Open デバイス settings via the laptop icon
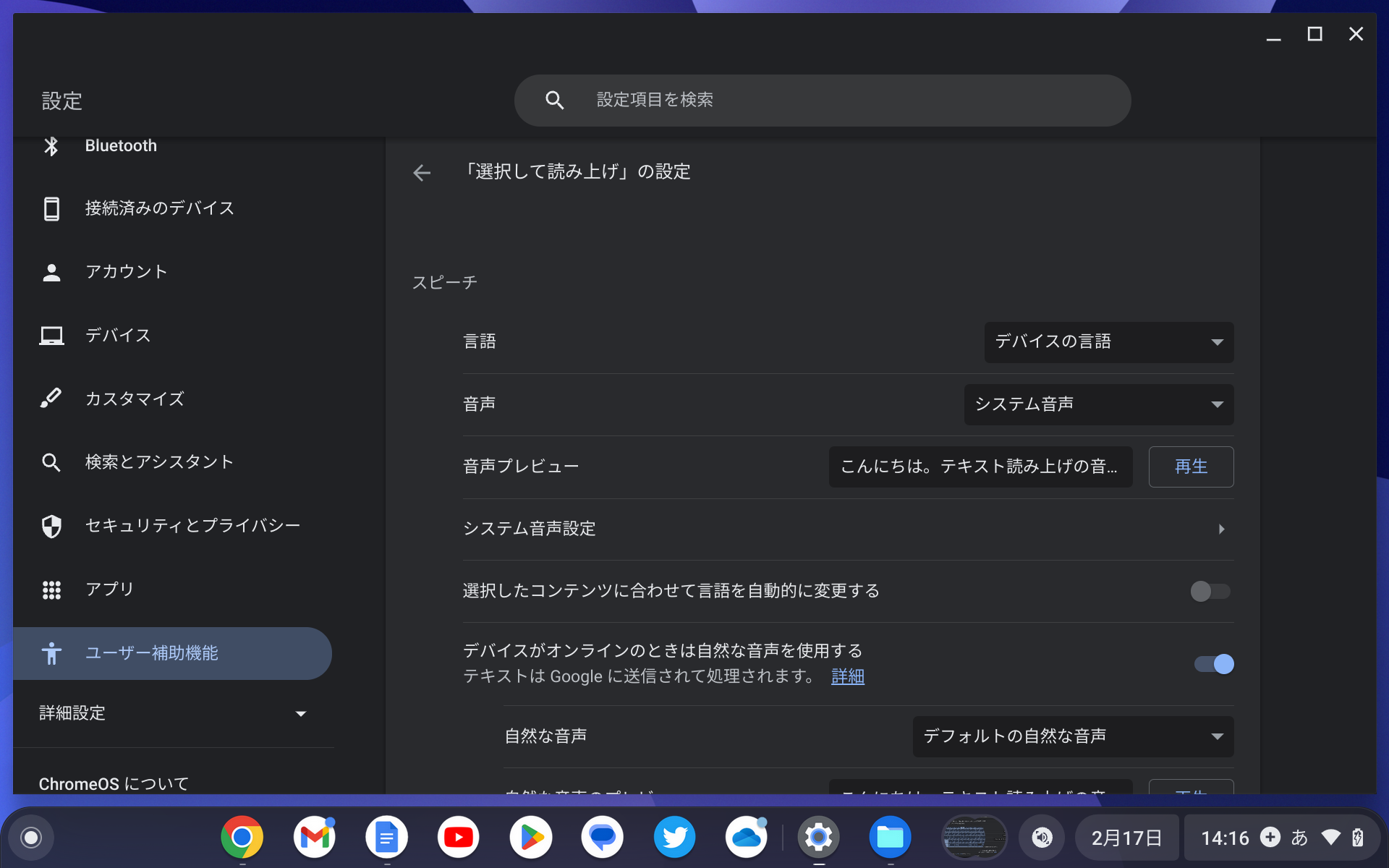 (x=118, y=335)
